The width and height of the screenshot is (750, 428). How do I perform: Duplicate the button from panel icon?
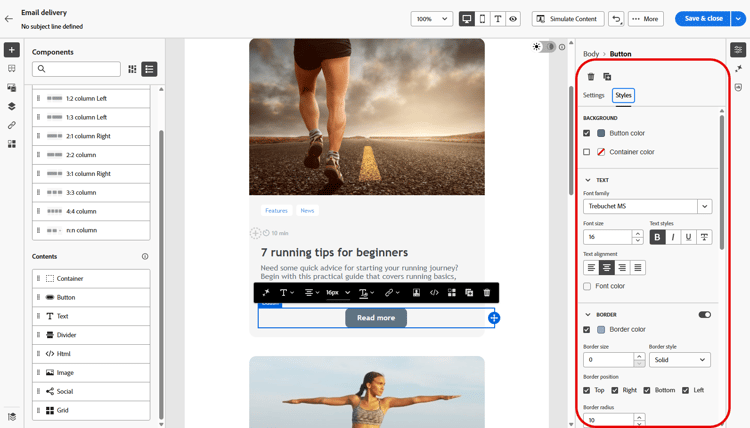pyautogui.click(x=607, y=77)
